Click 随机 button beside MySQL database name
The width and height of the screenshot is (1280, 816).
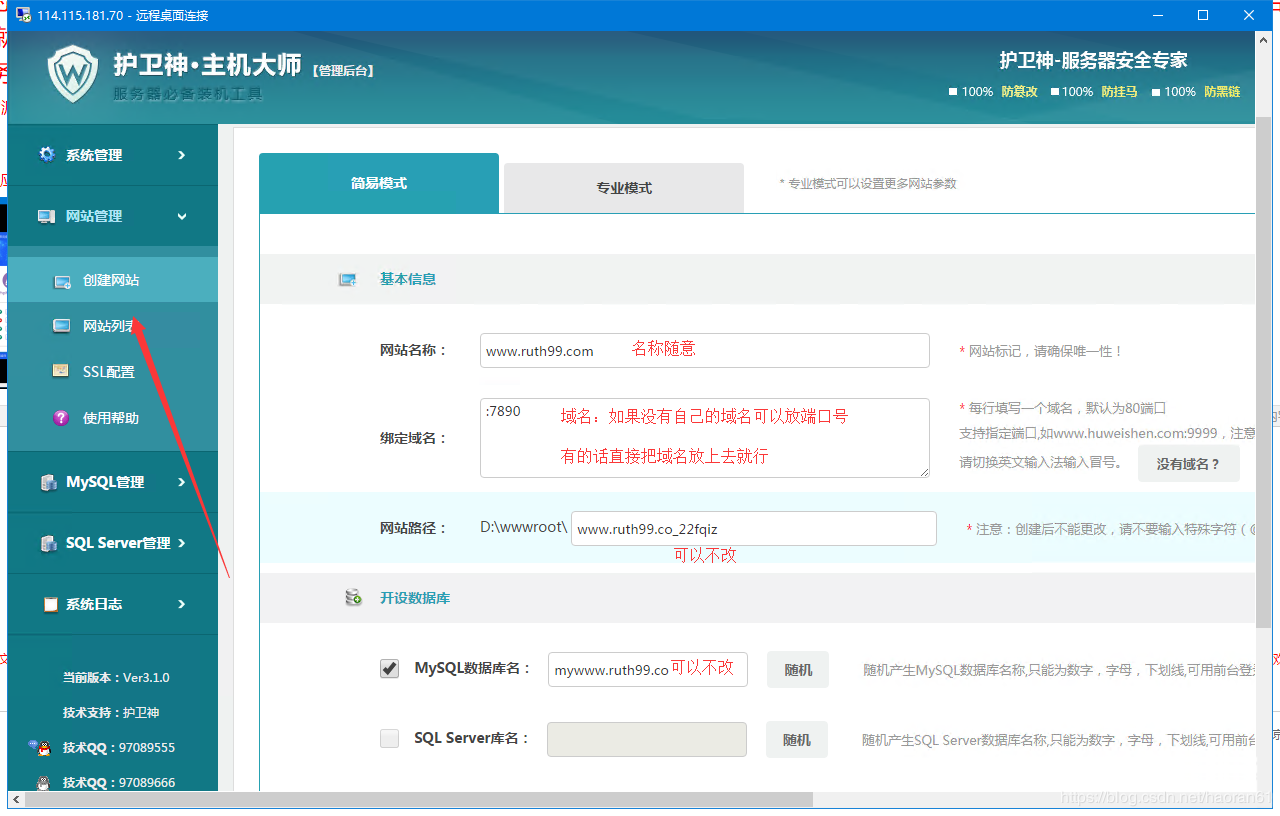(798, 670)
